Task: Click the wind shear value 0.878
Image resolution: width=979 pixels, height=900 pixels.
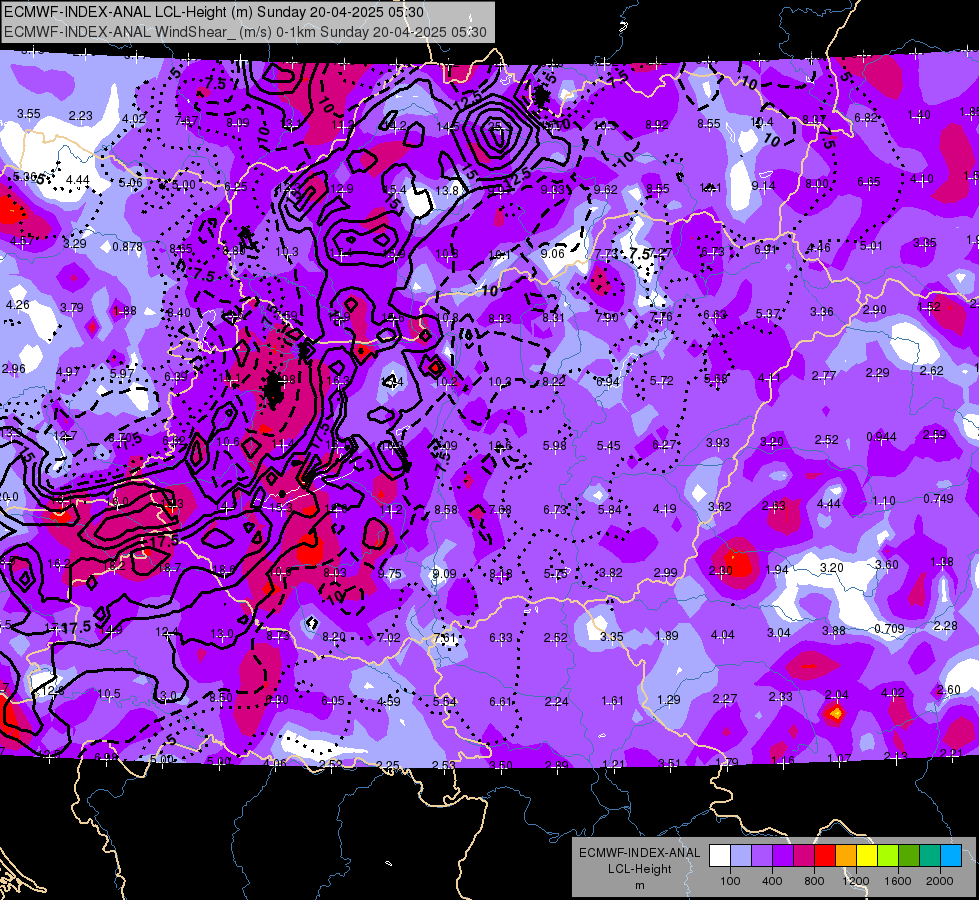Action: coord(127,247)
